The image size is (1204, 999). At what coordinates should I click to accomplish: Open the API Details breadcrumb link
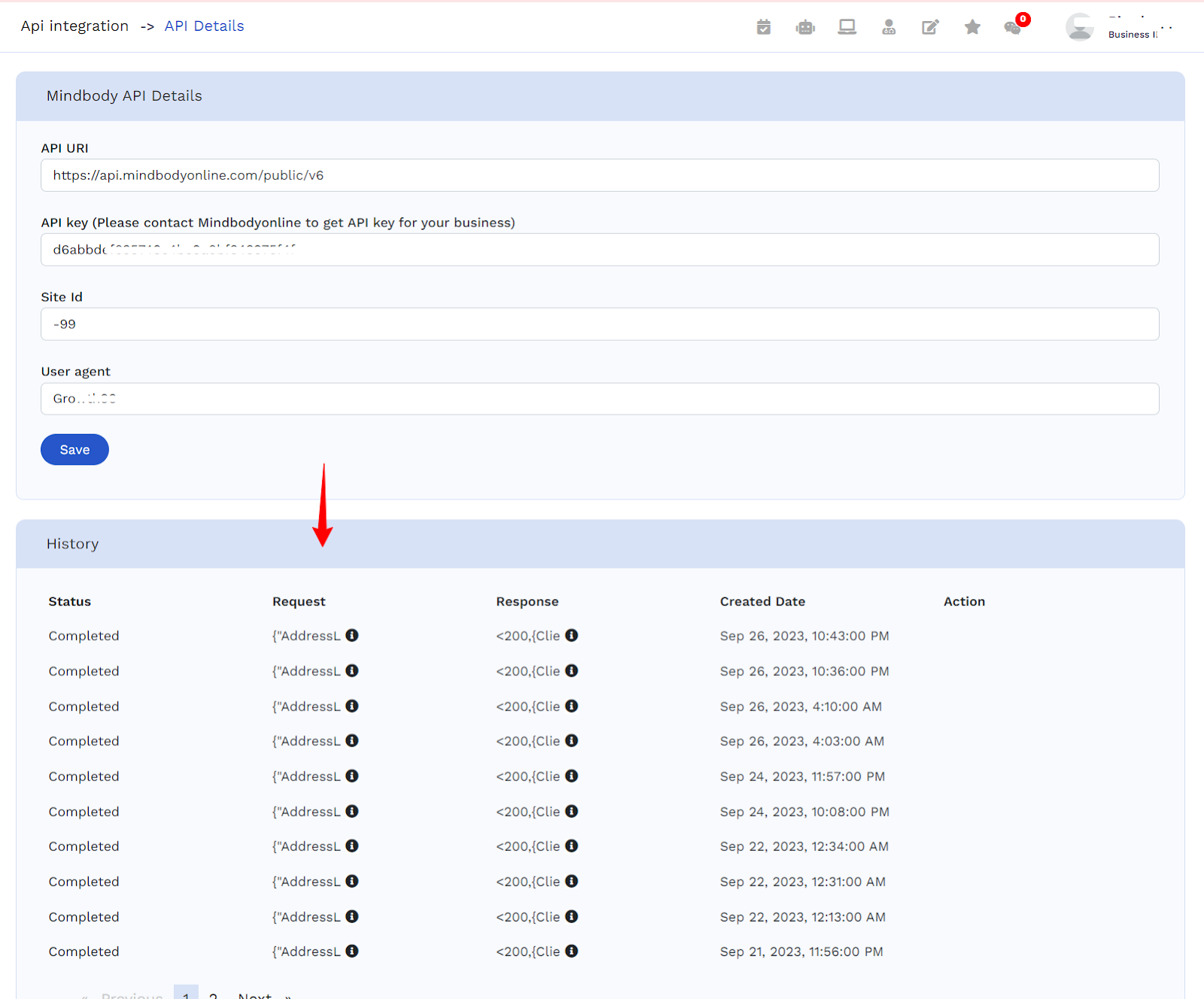(205, 26)
